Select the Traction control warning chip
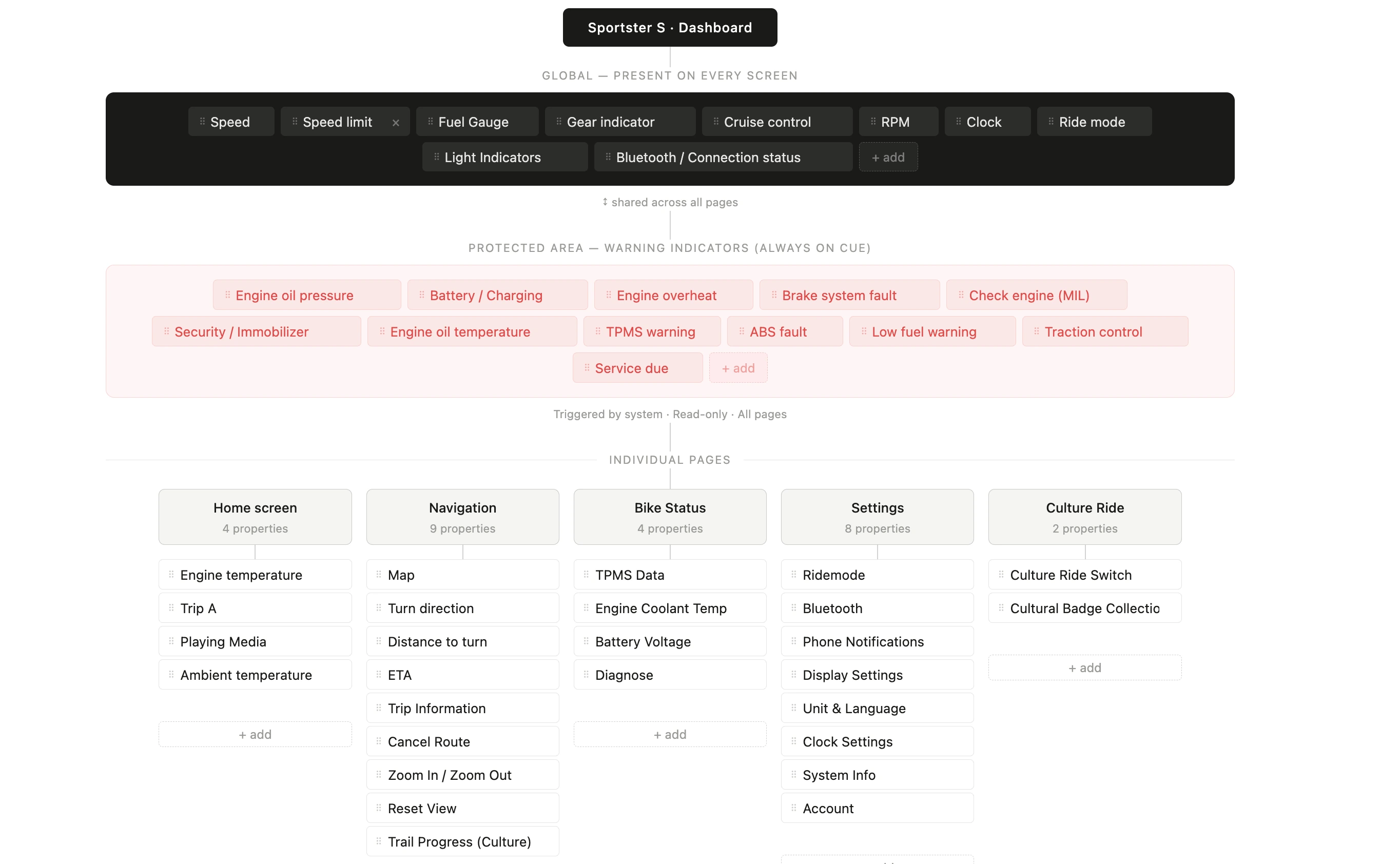1400x864 pixels. [1104, 331]
